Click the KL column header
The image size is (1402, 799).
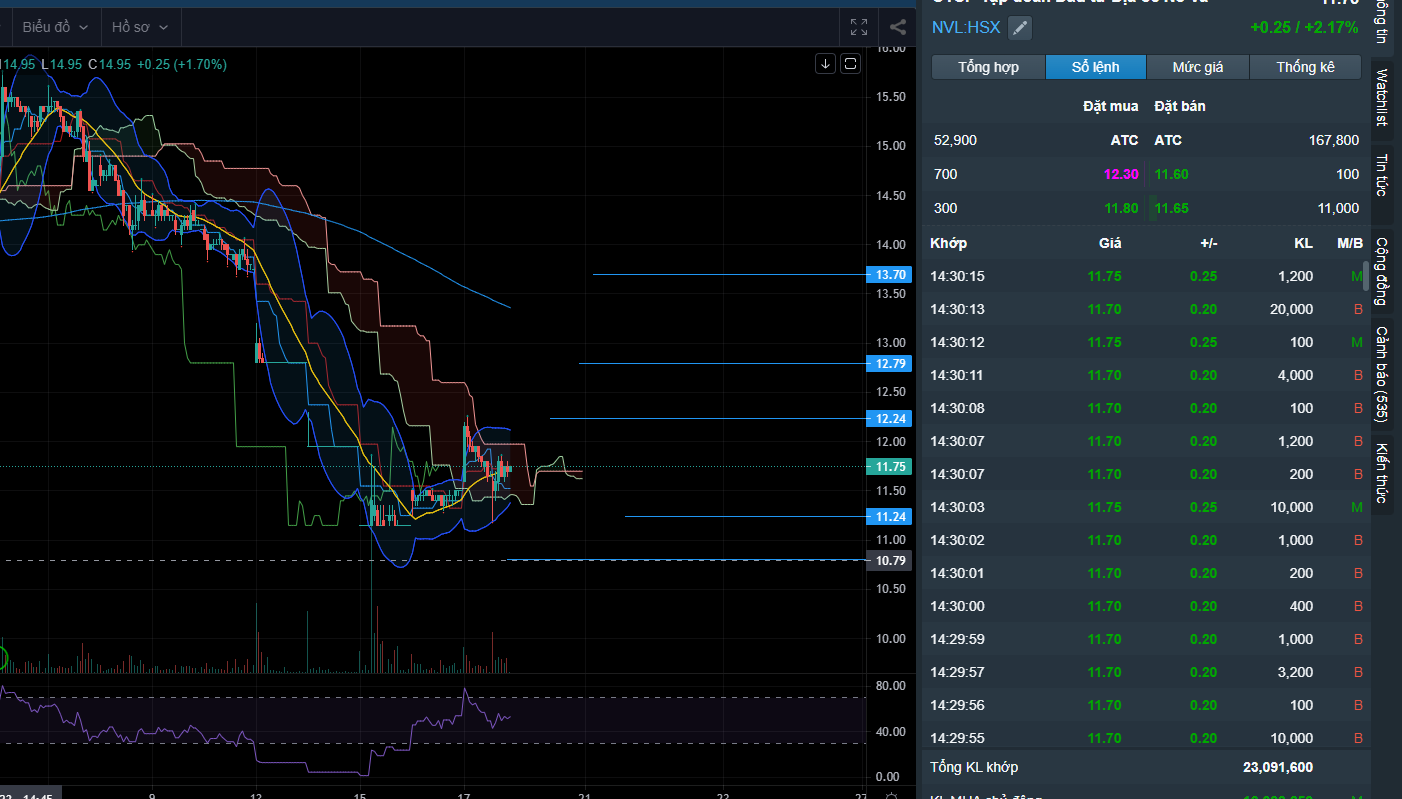pyautogui.click(x=1303, y=243)
